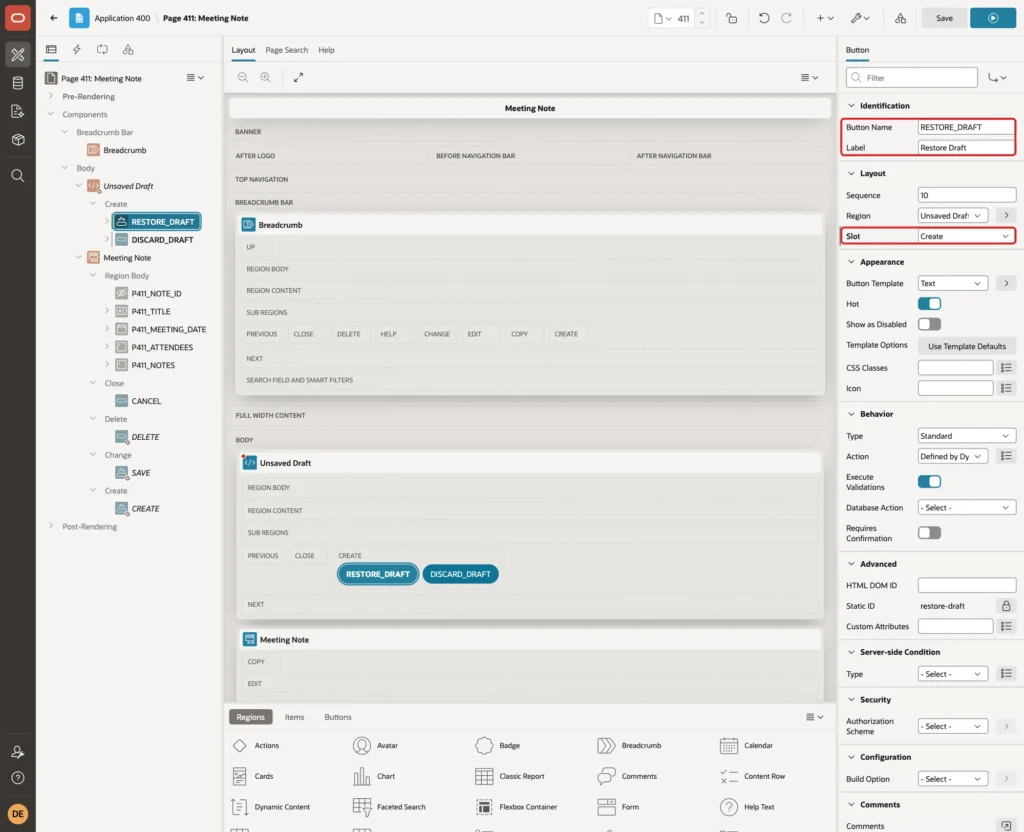
Task: Expand layout with the maximize arrows icon
Action: [298, 77]
